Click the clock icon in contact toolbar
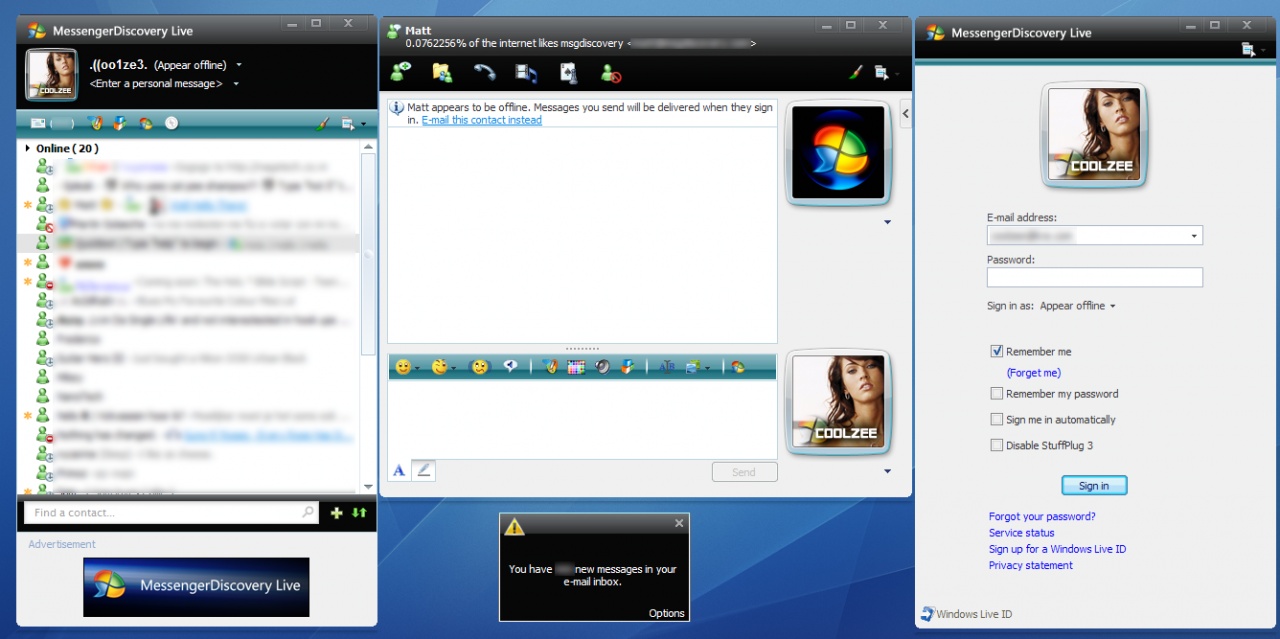This screenshot has width=1280, height=639. coord(172,124)
